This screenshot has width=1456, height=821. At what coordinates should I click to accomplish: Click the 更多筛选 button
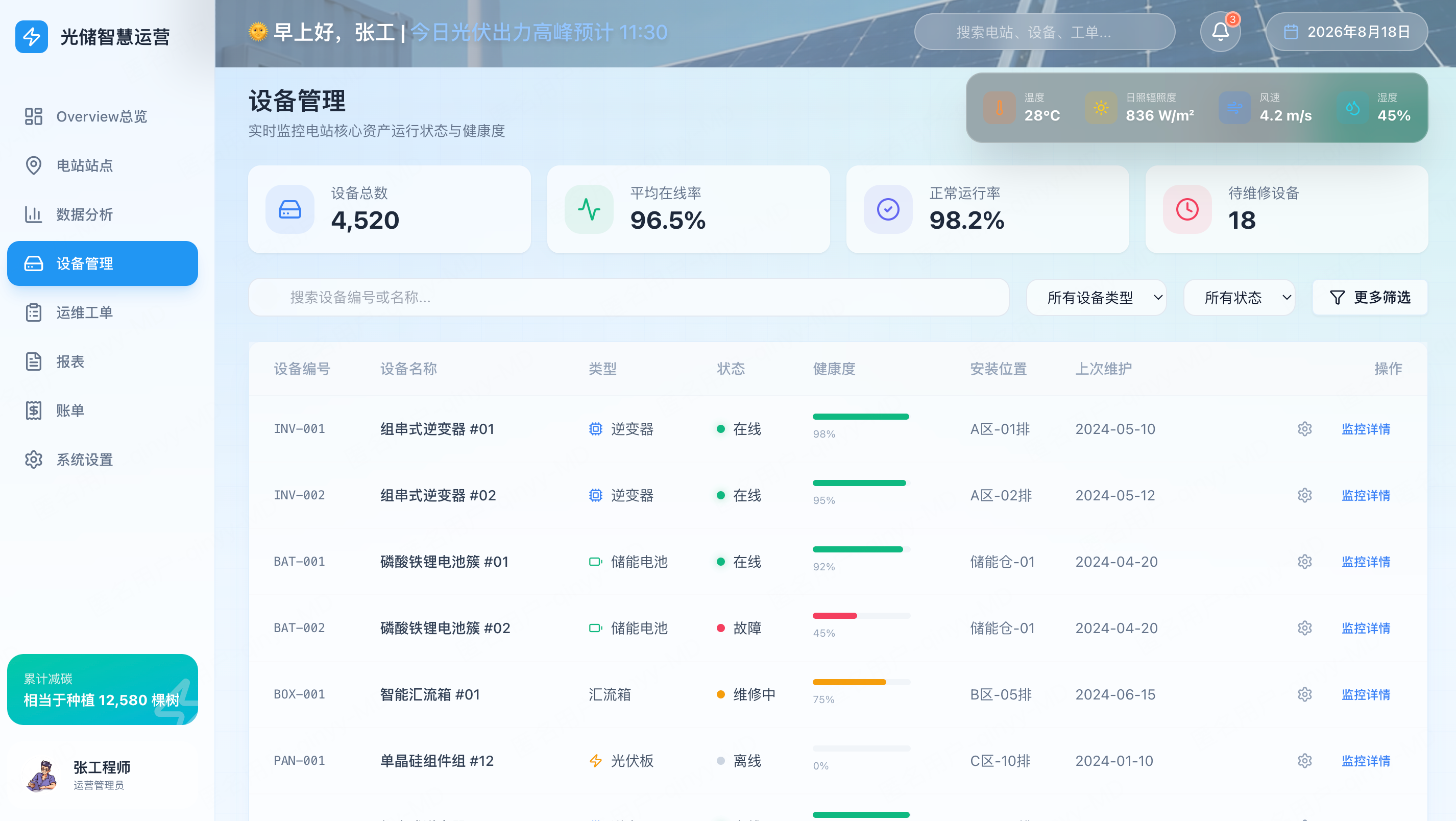click(x=1370, y=298)
